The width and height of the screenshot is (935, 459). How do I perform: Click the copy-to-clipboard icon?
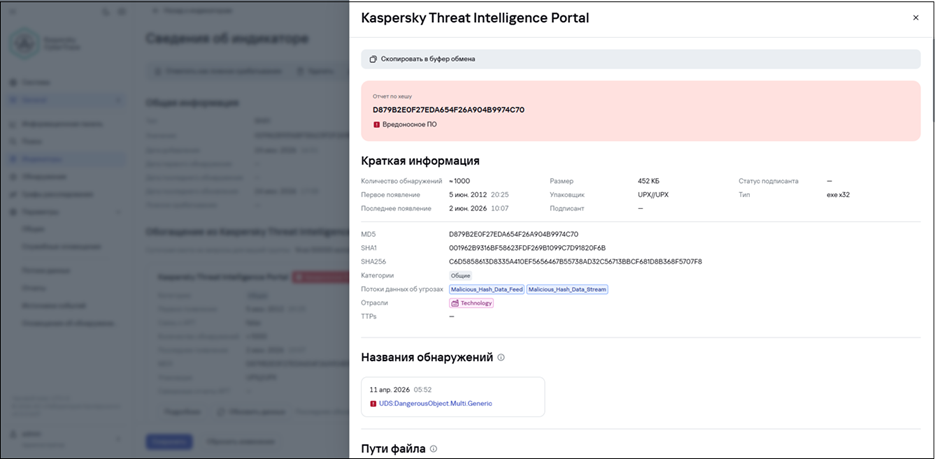click(373, 59)
